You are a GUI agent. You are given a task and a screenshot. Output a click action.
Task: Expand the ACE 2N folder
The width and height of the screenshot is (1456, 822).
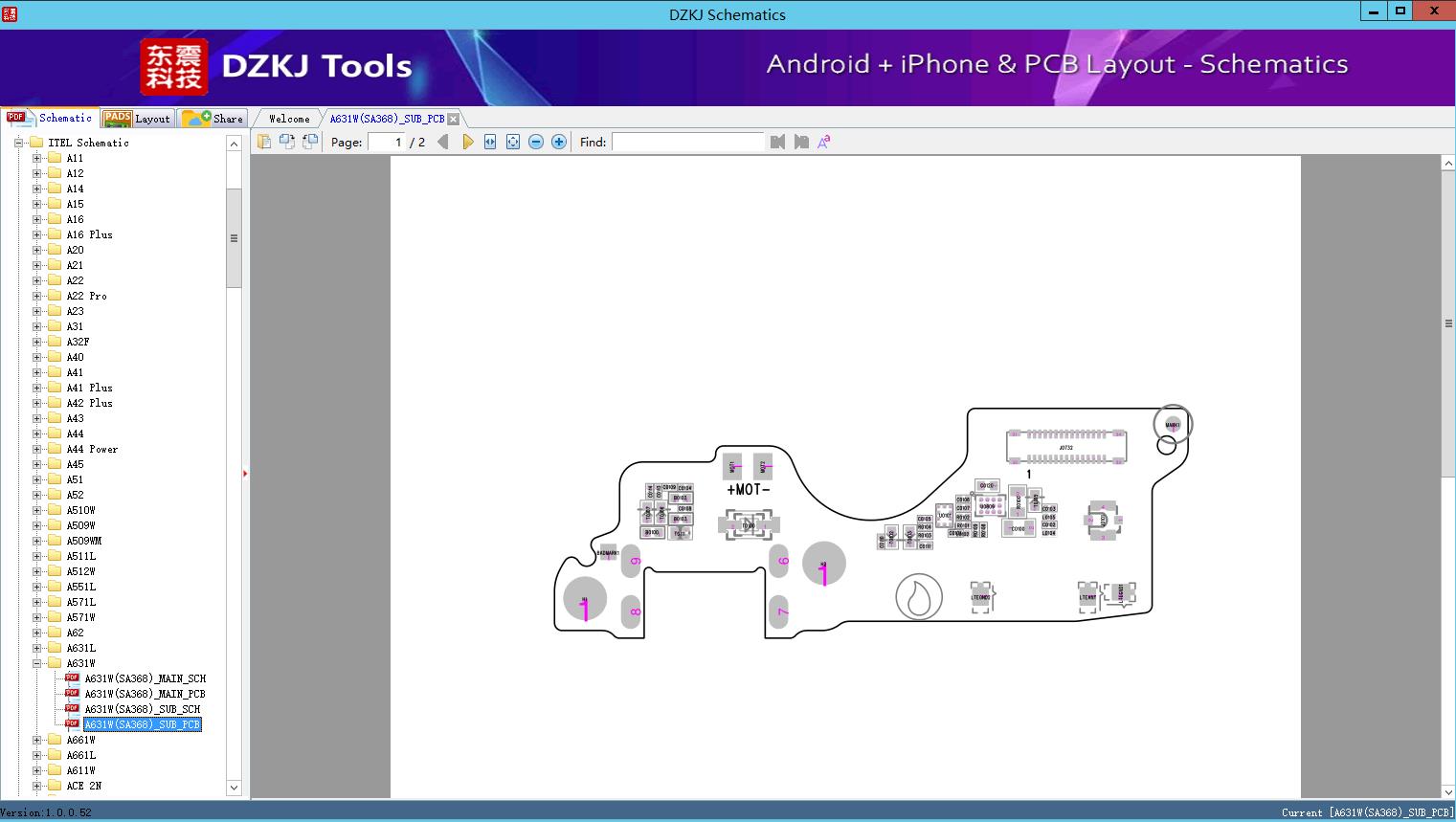click(36, 786)
